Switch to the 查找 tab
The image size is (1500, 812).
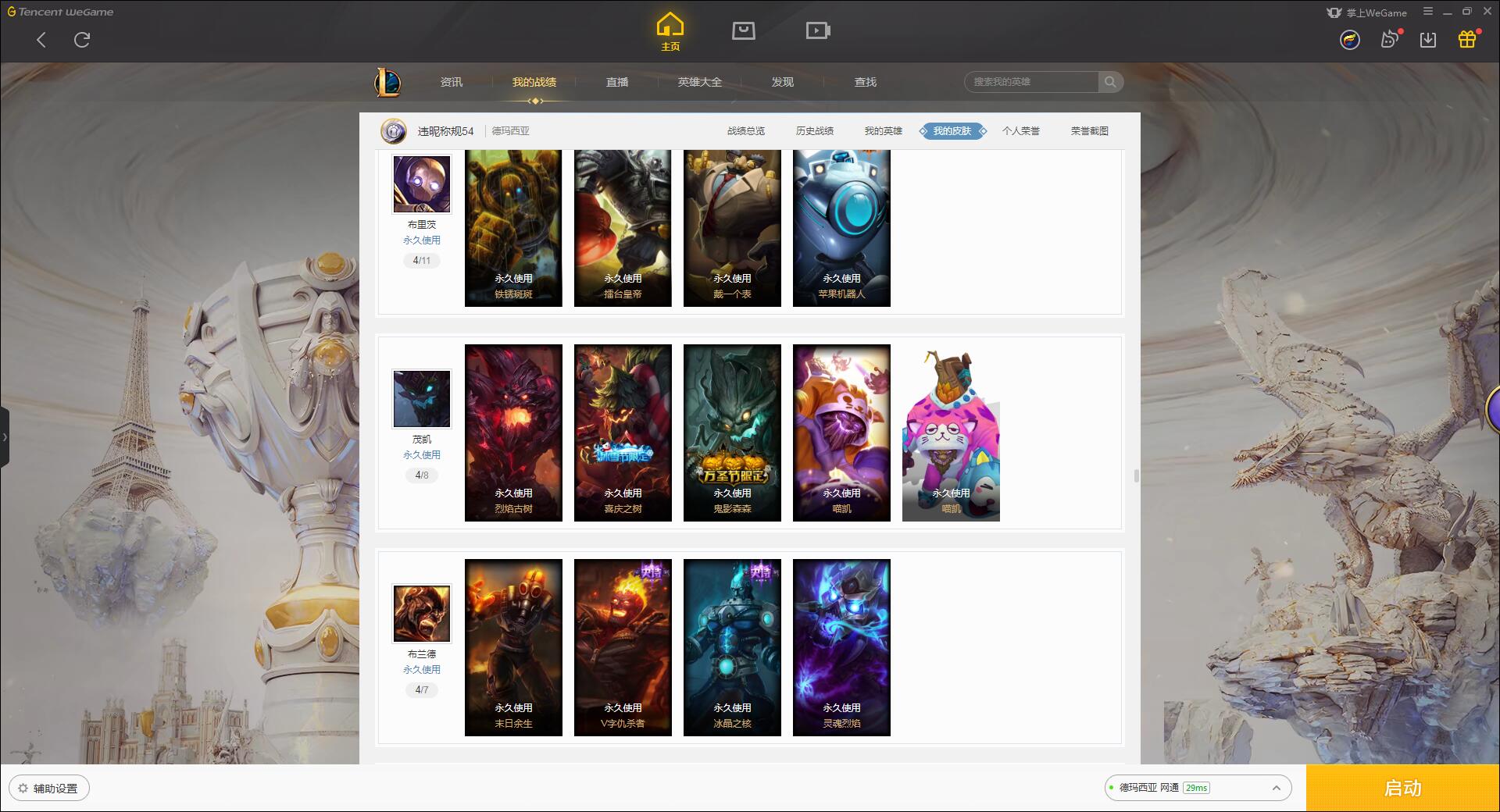[866, 82]
